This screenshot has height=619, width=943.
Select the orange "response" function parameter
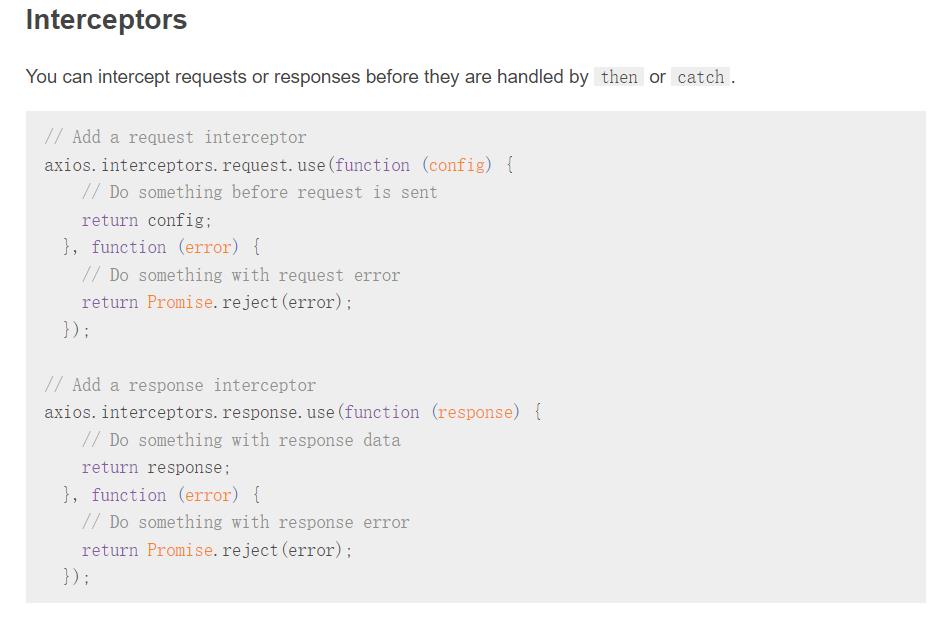(475, 412)
